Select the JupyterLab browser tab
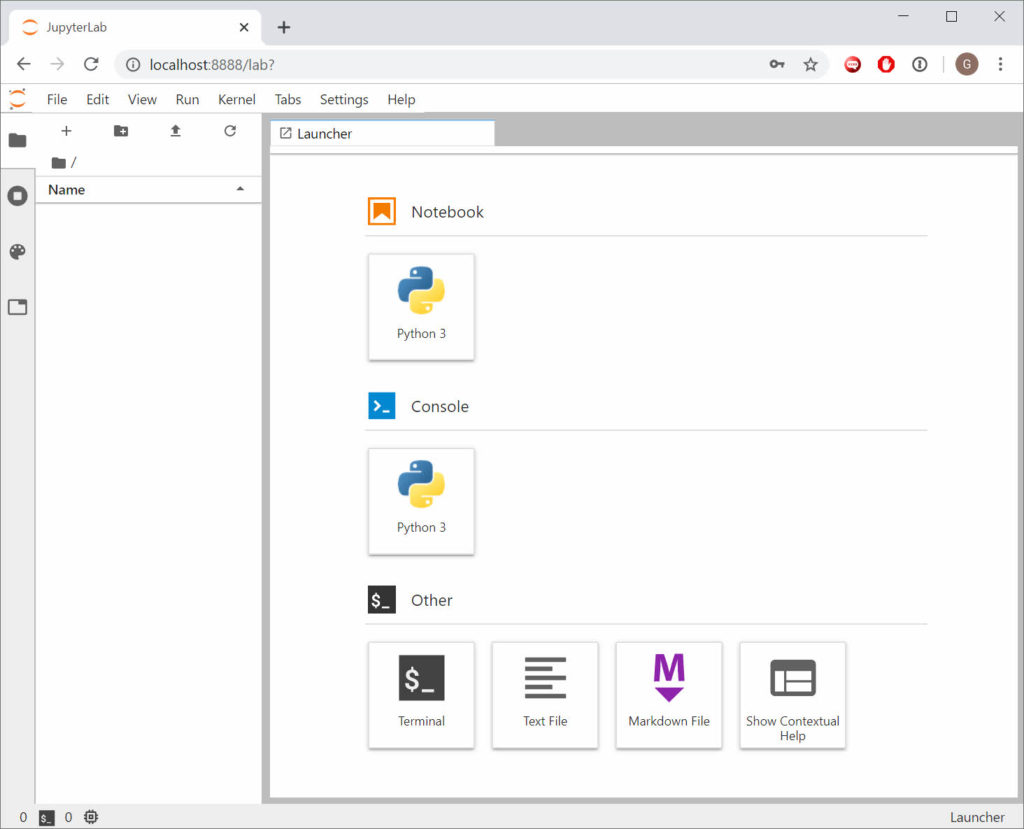1024x829 pixels. point(135,27)
